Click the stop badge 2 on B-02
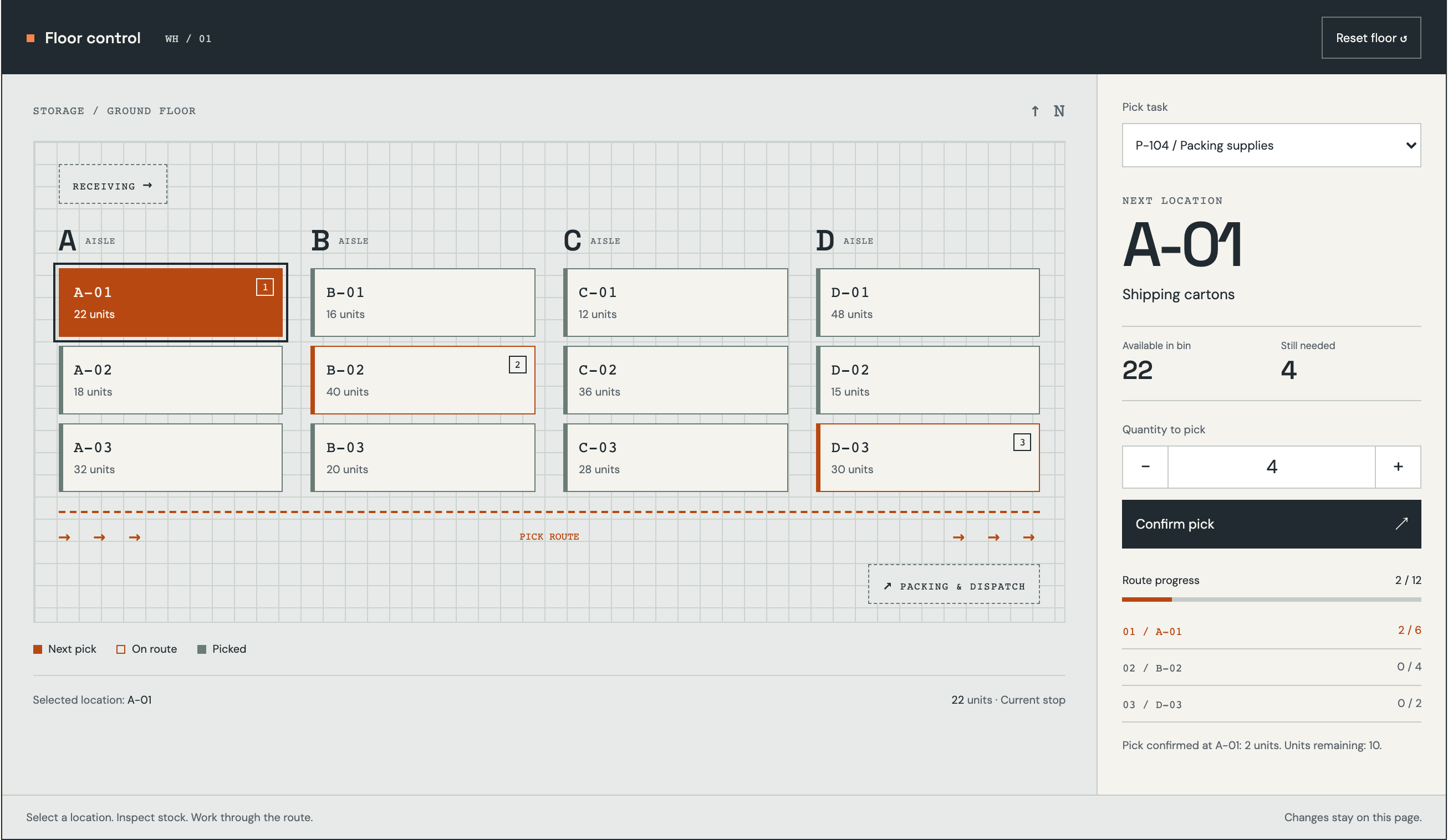 click(x=517, y=365)
